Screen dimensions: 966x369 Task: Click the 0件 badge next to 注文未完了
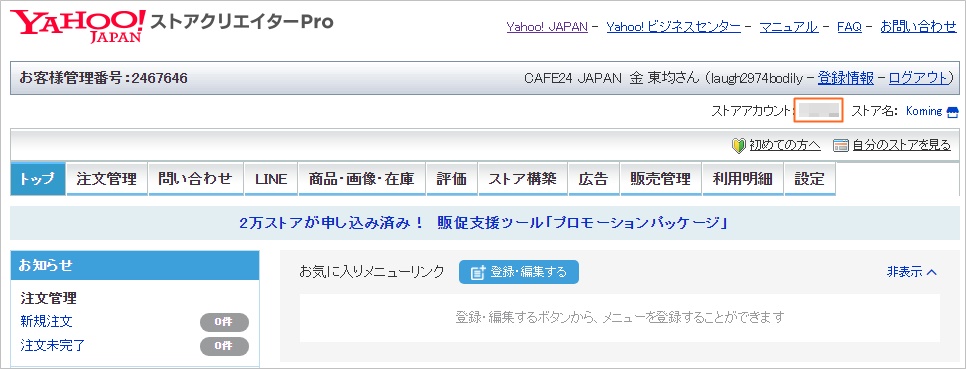pos(224,346)
